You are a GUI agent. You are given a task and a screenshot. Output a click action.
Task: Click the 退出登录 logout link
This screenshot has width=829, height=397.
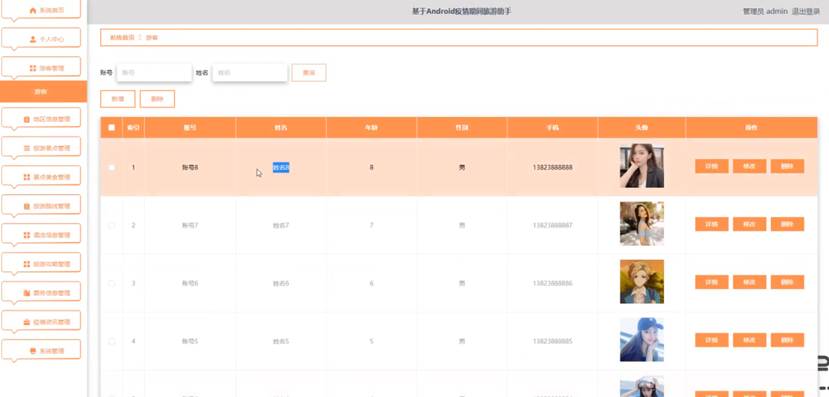point(806,11)
